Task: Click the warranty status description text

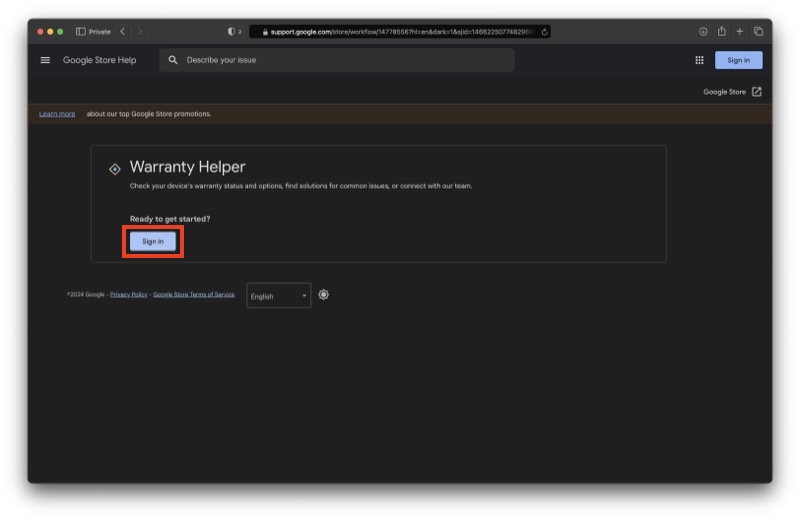Action: tap(301, 186)
